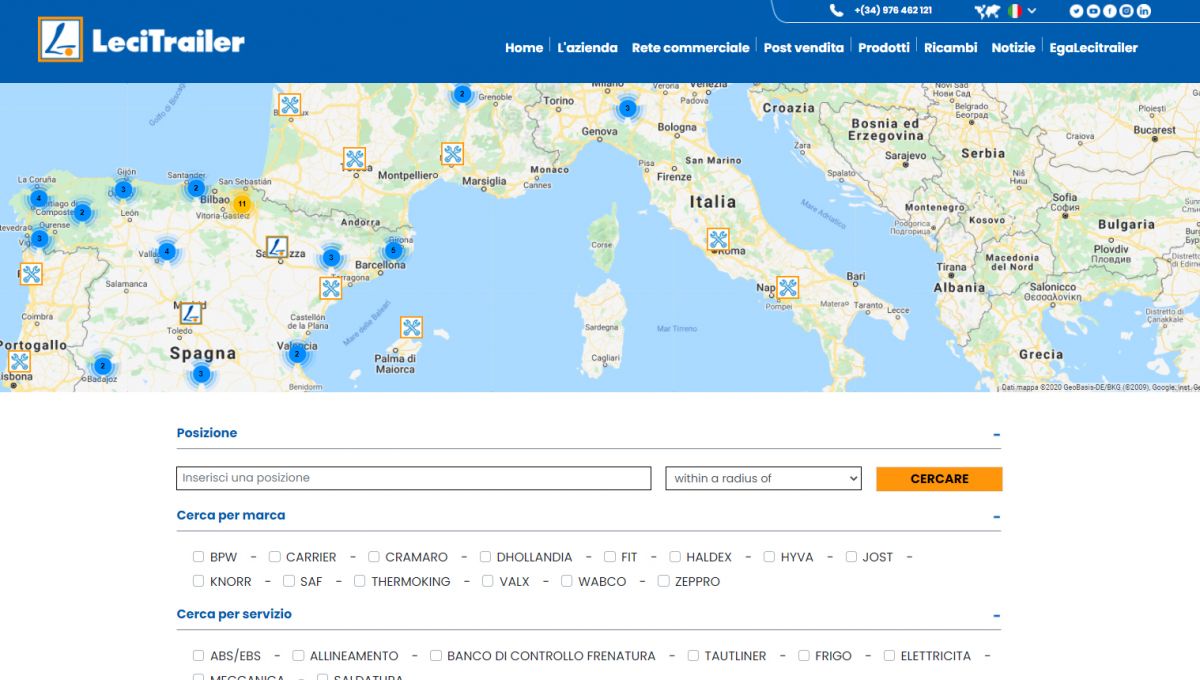Viewport: 1200px width, 680px height.
Task: Open the L'azienda menu item
Action: (x=587, y=47)
